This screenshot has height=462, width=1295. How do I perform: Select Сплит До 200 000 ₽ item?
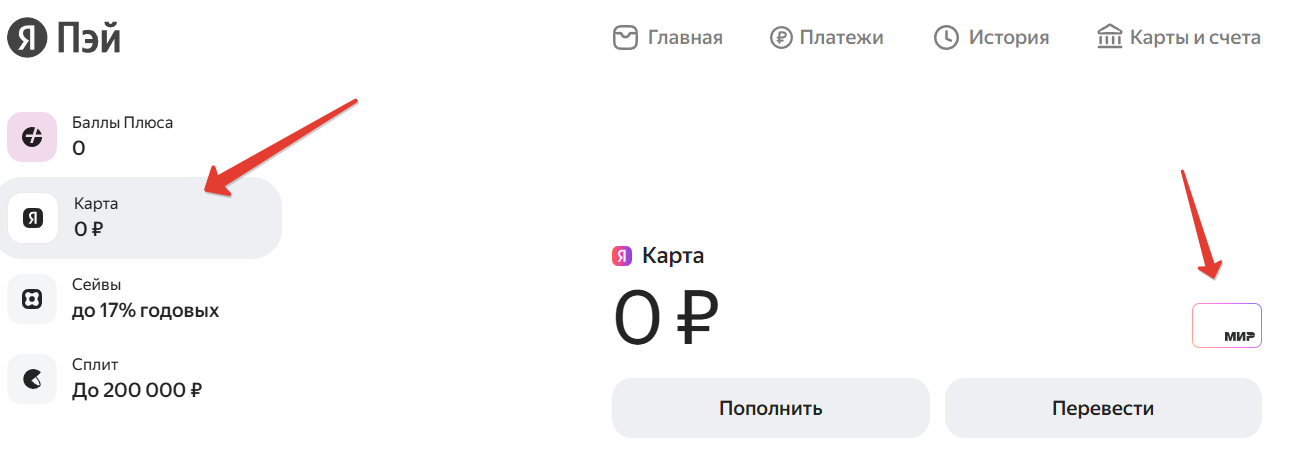[x=137, y=379]
